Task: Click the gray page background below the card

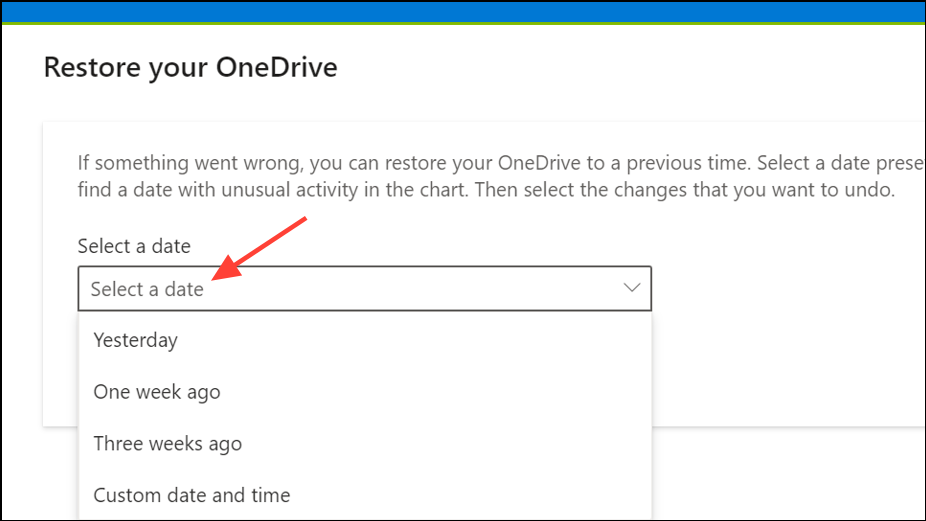Action: pyautogui.click(x=785, y=473)
